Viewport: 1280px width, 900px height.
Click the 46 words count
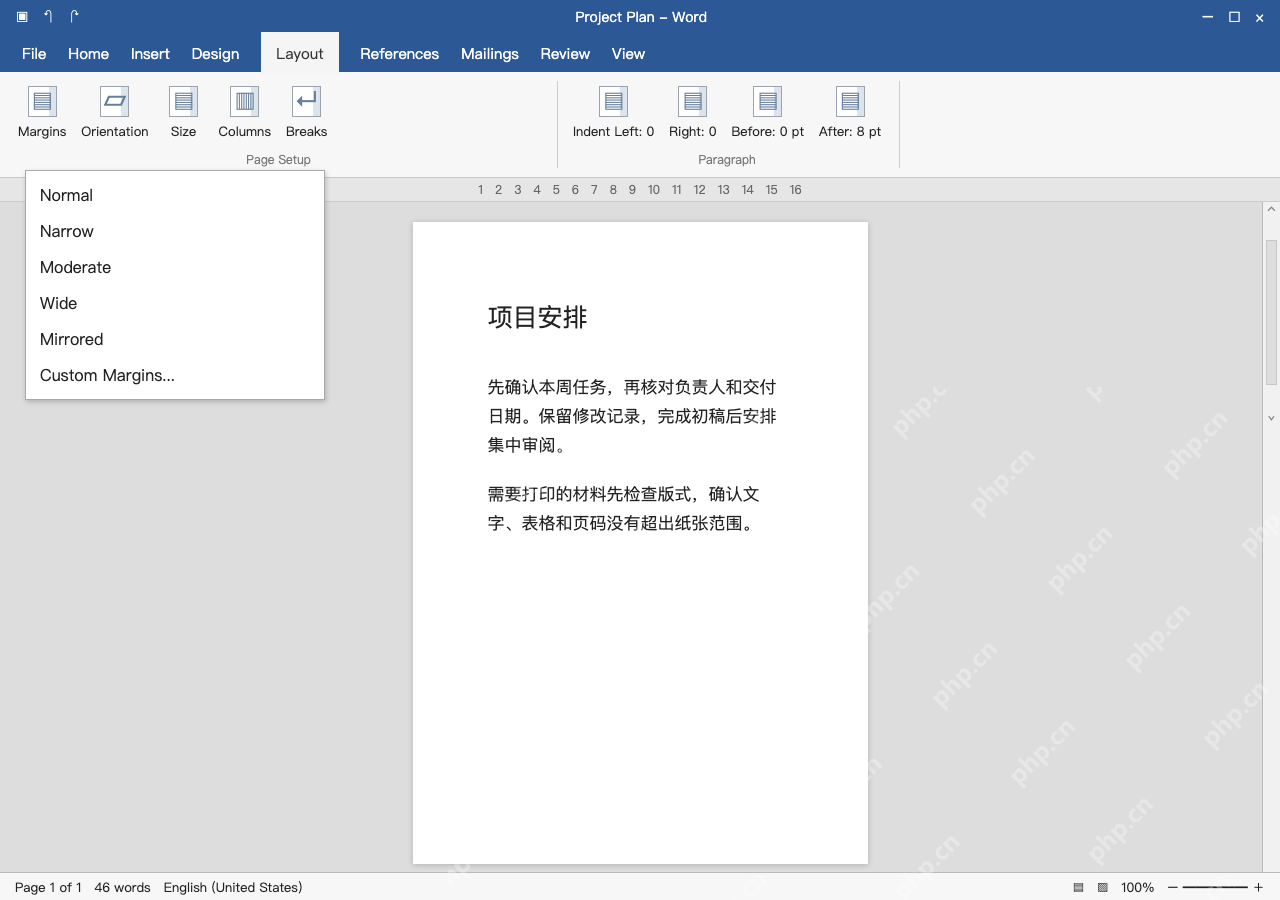tap(122, 888)
